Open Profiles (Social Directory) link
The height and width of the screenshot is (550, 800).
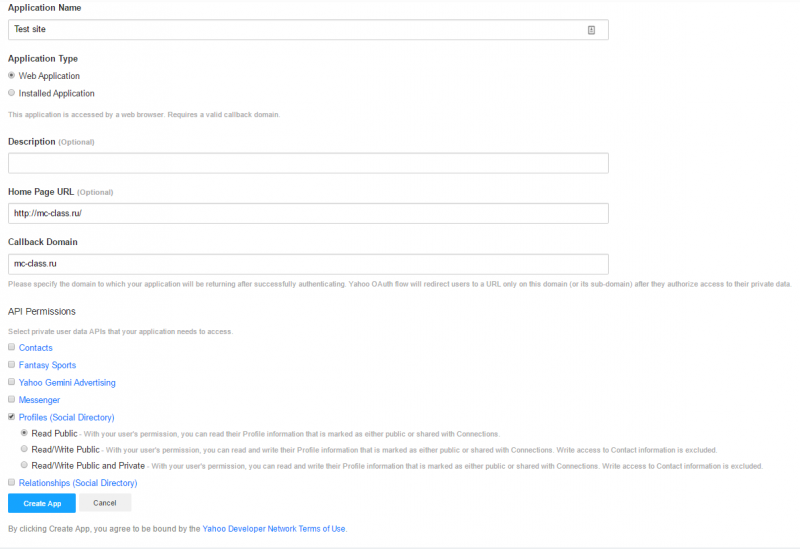click(x=66, y=417)
